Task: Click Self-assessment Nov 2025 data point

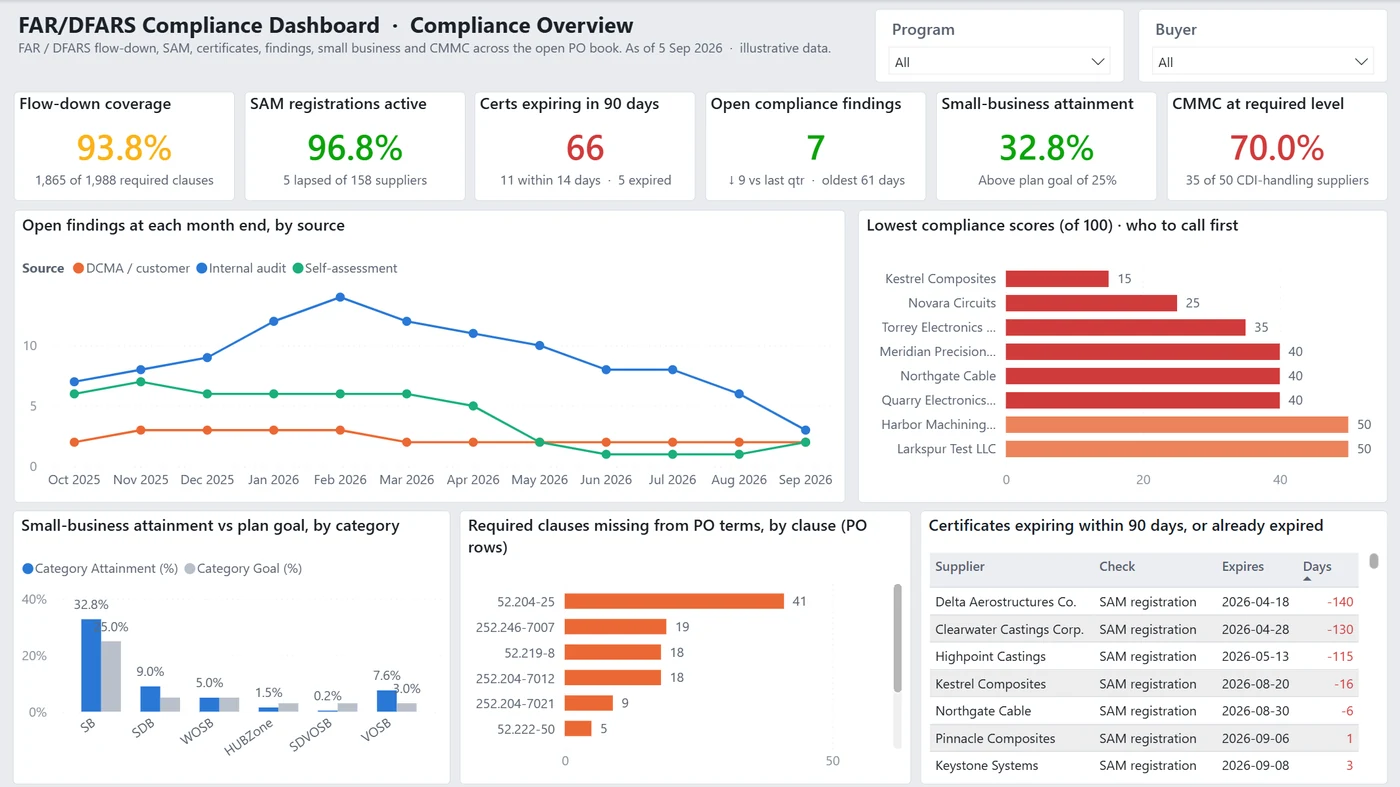Action: pyautogui.click(x=141, y=382)
